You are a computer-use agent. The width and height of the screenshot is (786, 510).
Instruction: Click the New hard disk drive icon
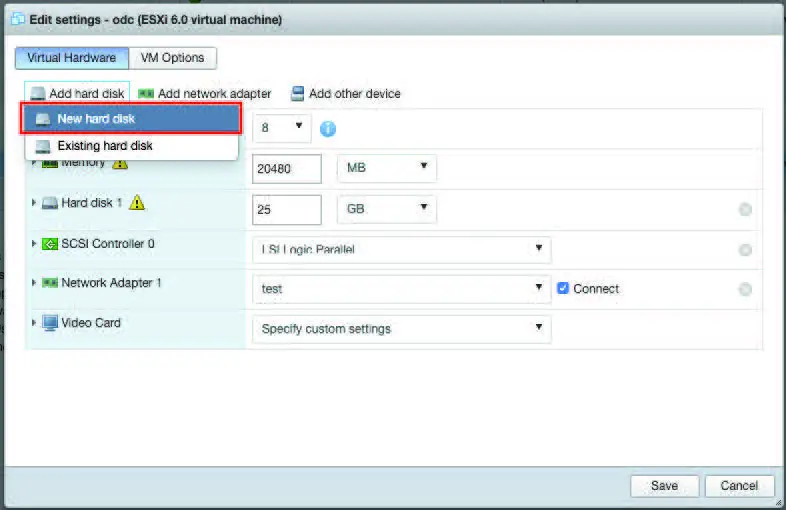(43, 119)
